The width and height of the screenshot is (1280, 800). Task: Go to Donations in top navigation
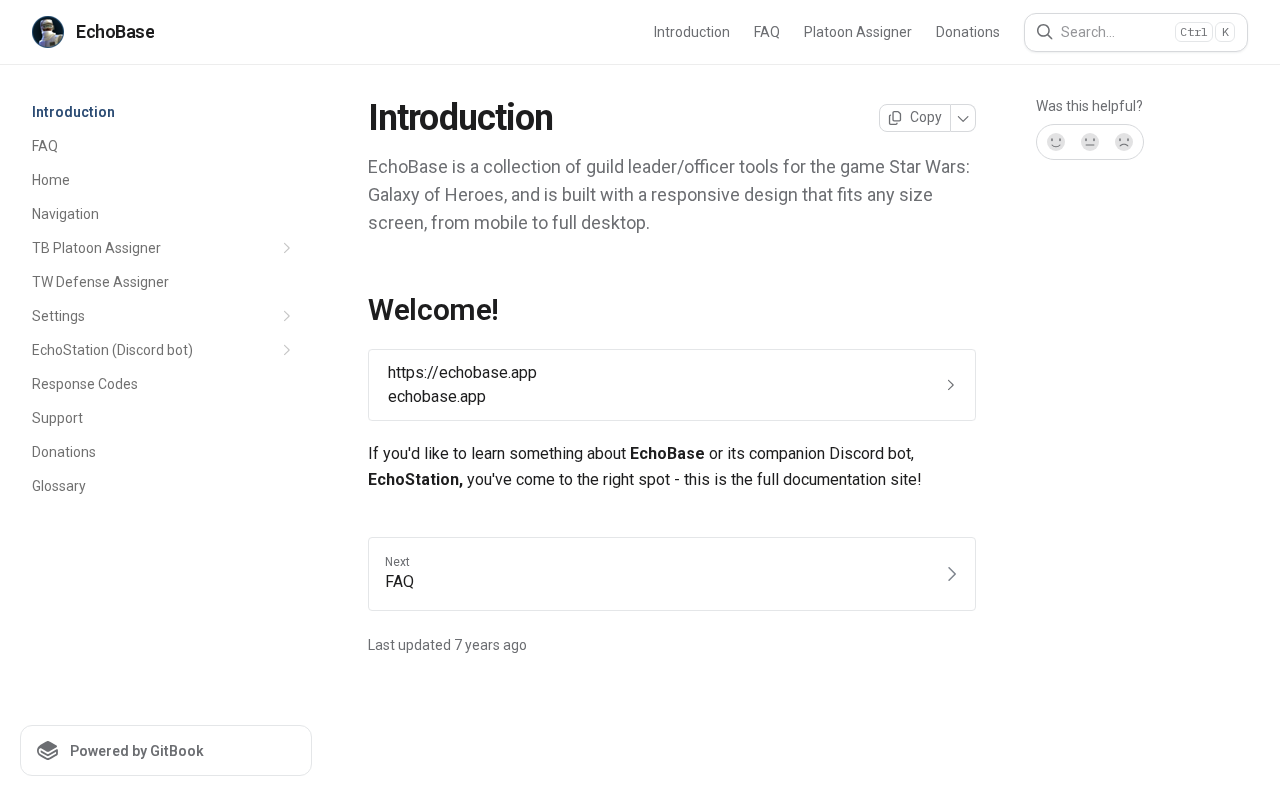(x=967, y=32)
